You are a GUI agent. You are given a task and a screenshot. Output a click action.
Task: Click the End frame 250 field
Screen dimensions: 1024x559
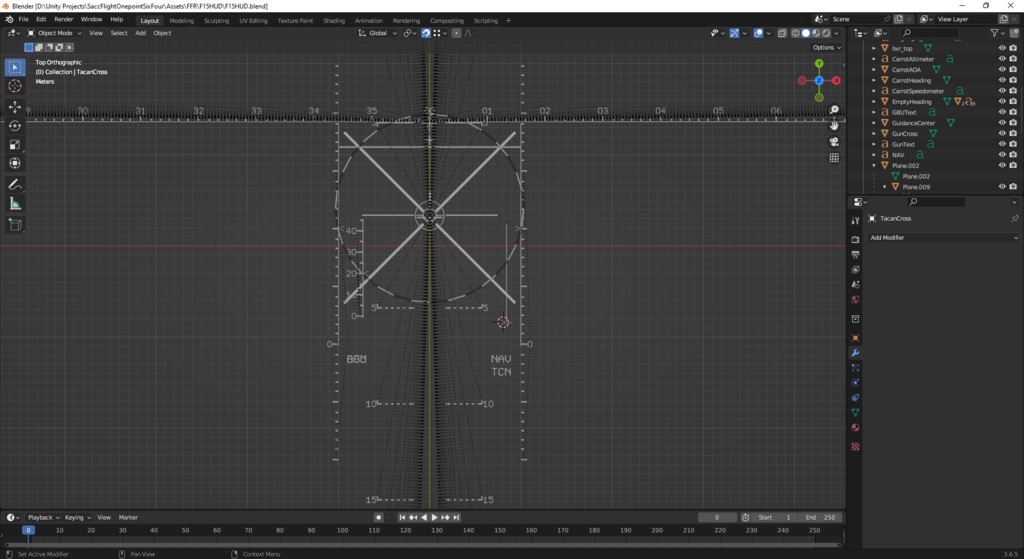coord(820,517)
